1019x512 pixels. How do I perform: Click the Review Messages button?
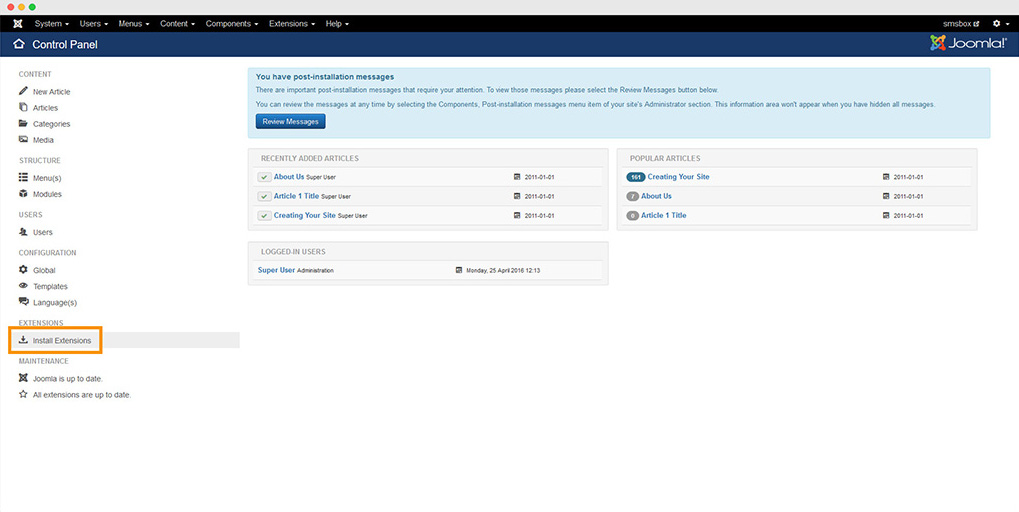click(290, 122)
